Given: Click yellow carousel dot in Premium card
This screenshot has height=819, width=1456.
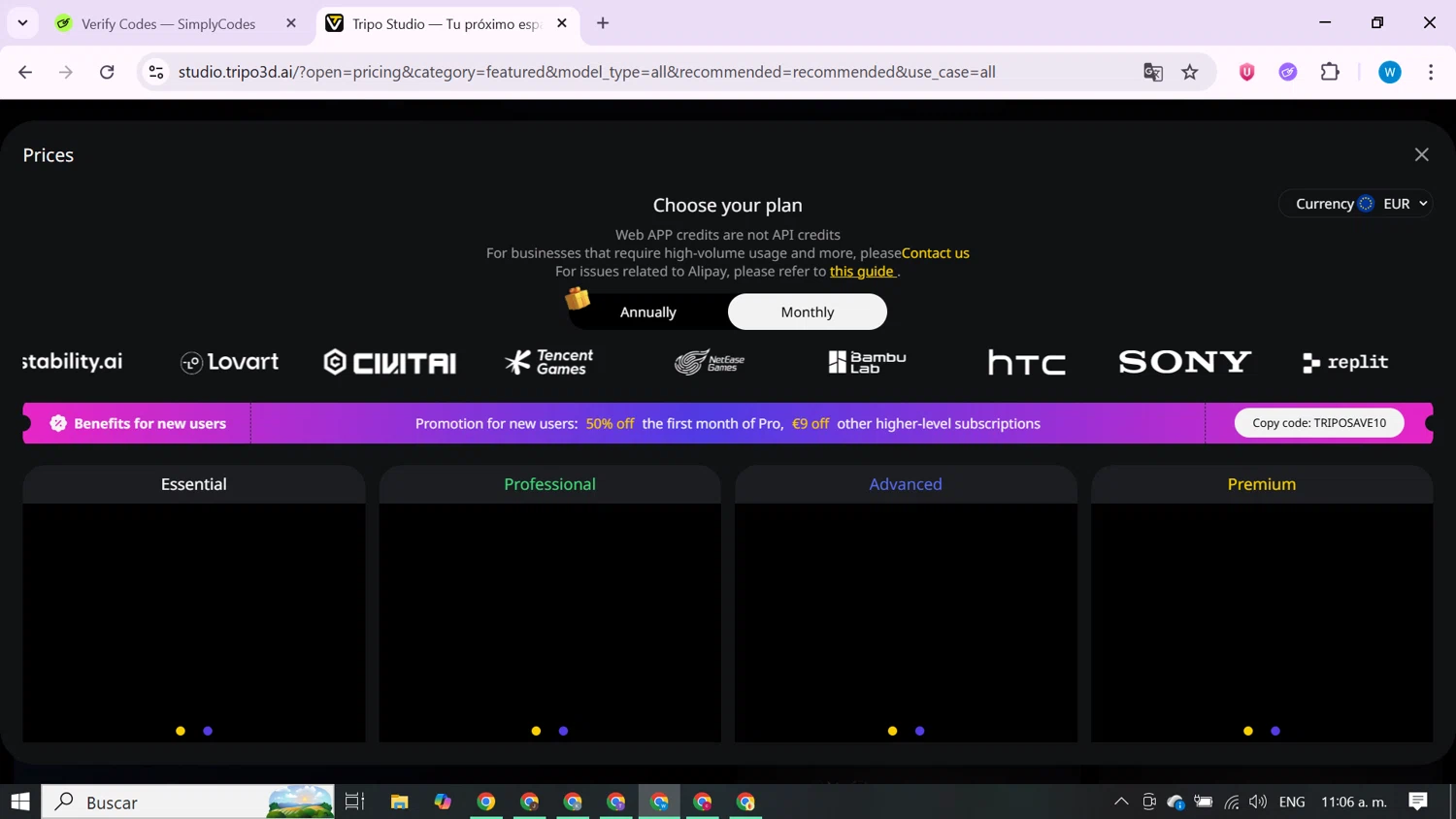Looking at the screenshot, I should pyautogui.click(x=1248, y=731).
